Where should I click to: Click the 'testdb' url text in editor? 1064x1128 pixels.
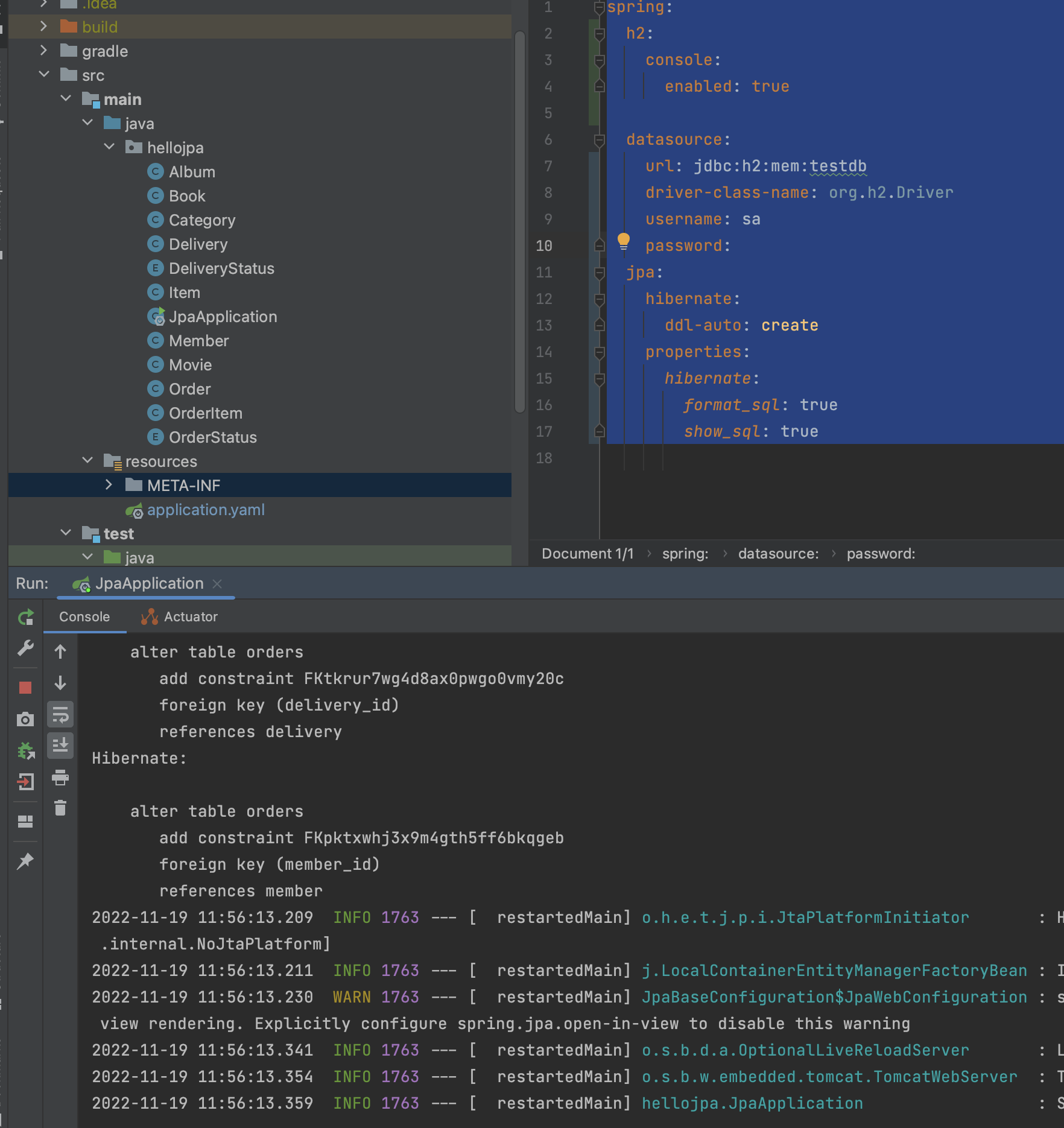(838, 166)
